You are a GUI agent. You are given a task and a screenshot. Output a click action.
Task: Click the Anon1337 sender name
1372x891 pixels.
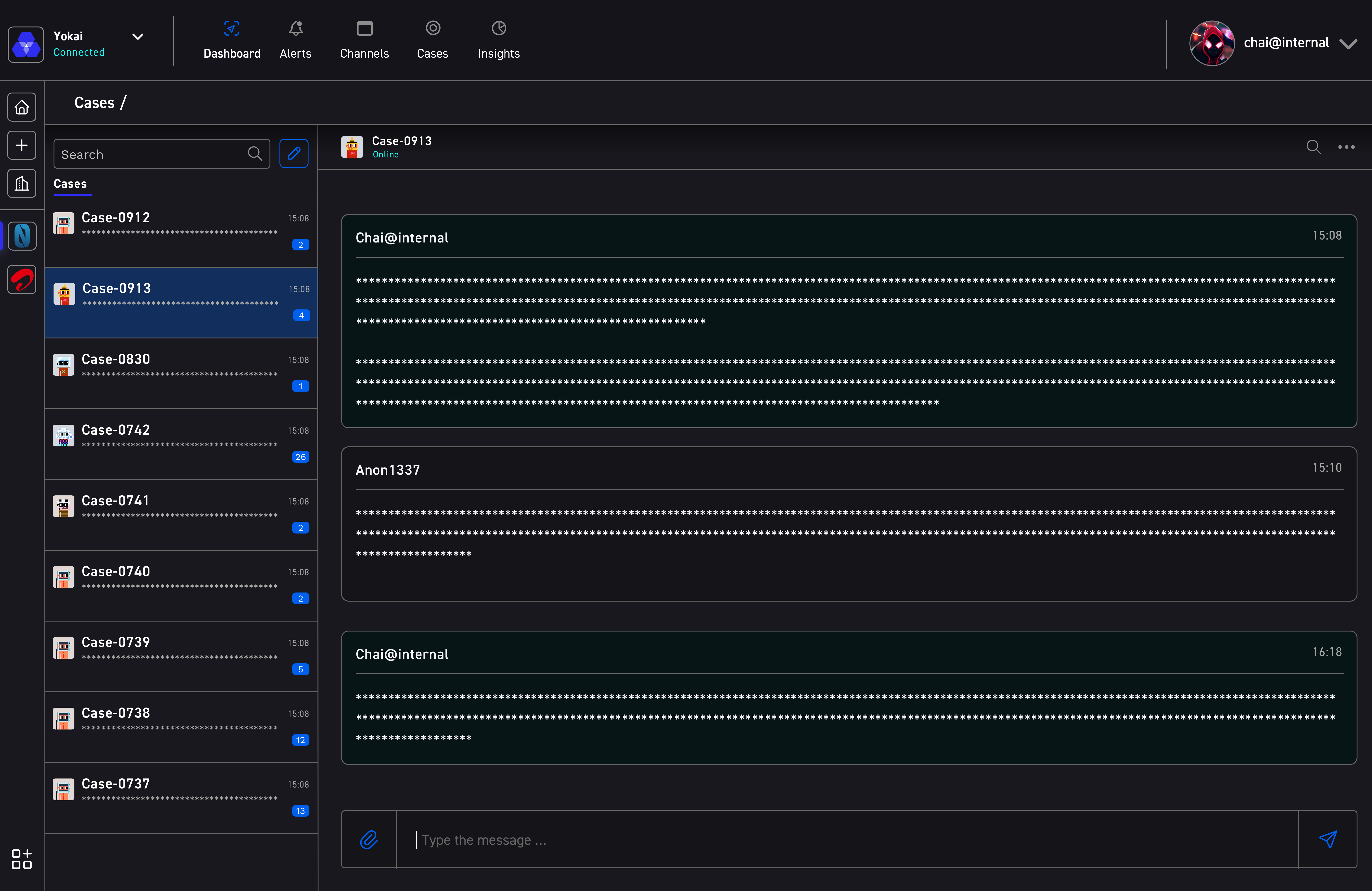pyautogui.click(x=388, y=470)
